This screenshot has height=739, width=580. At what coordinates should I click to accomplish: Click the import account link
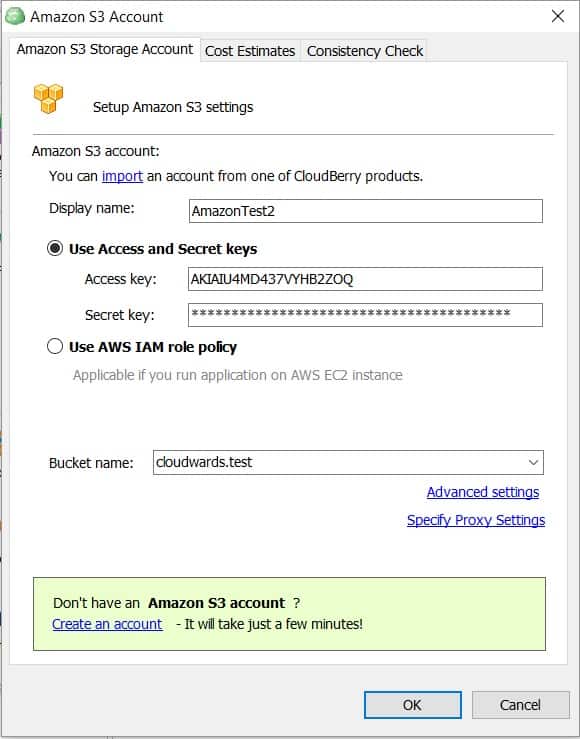click(122, 176)
